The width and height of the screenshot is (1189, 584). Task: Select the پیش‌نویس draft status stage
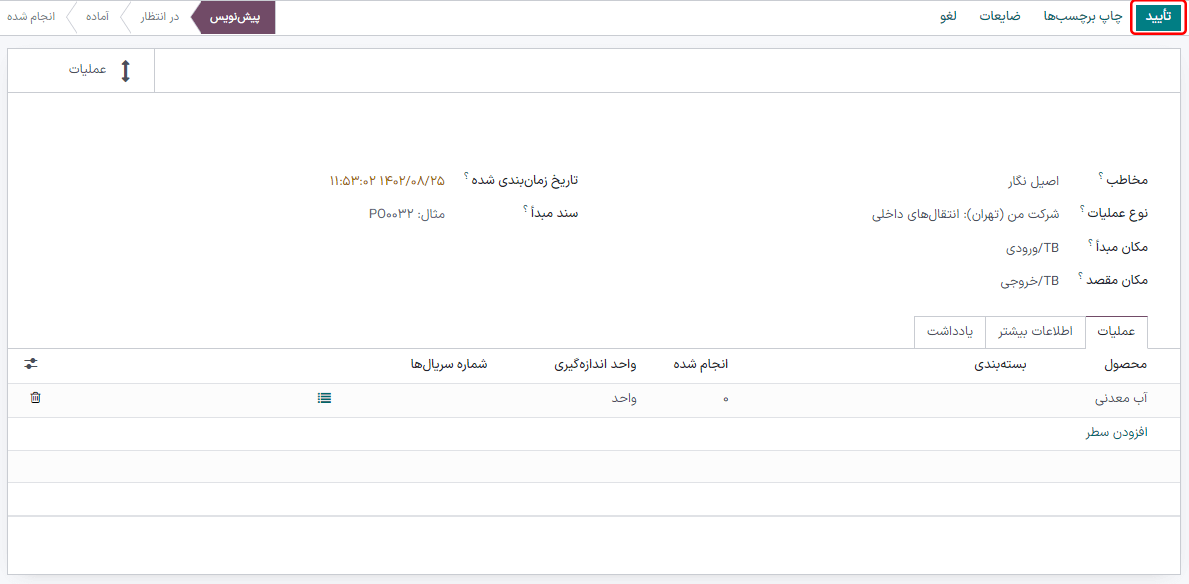coord(234,17)
